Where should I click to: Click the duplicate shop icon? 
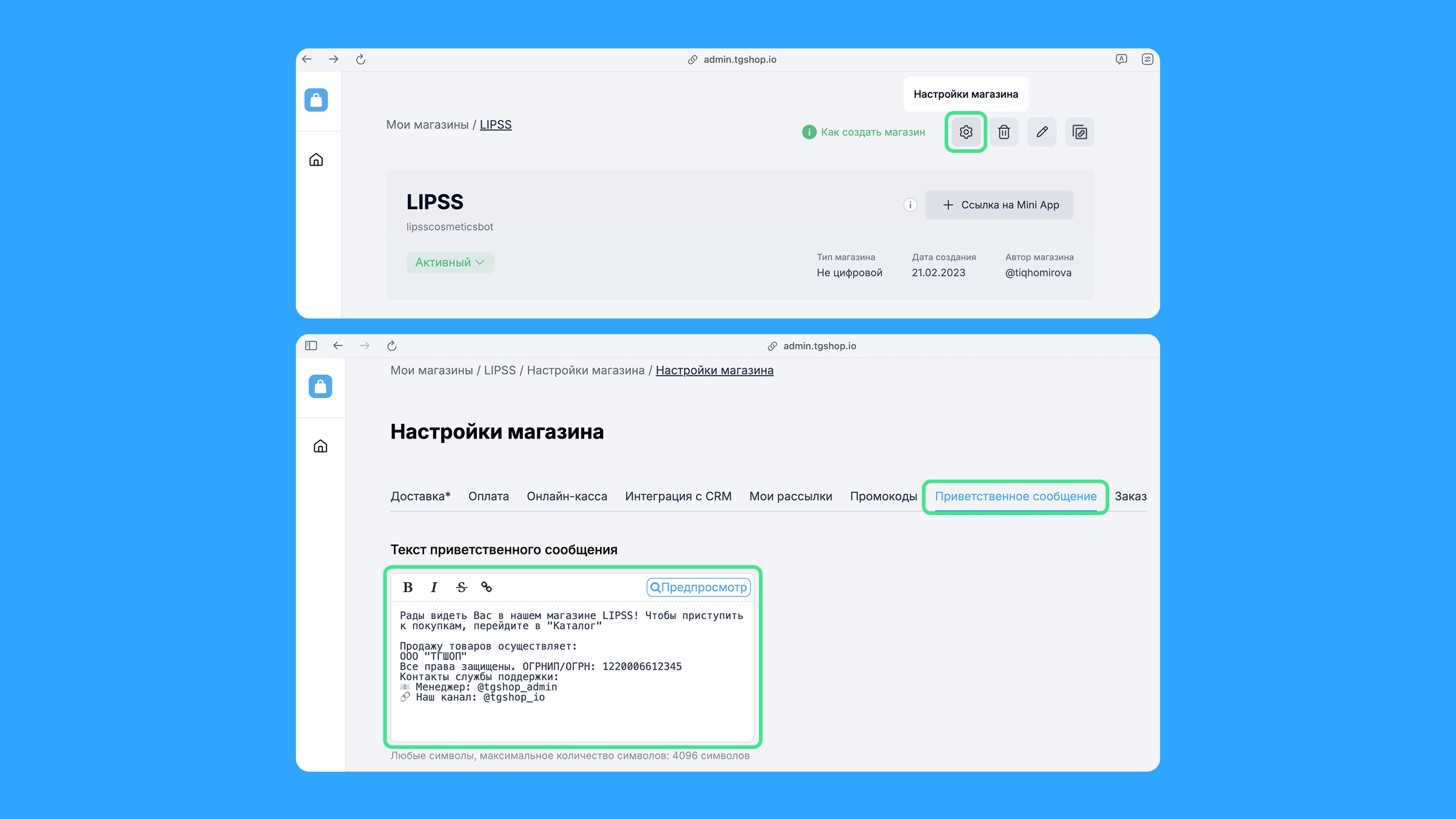[x=1080, y=132]
